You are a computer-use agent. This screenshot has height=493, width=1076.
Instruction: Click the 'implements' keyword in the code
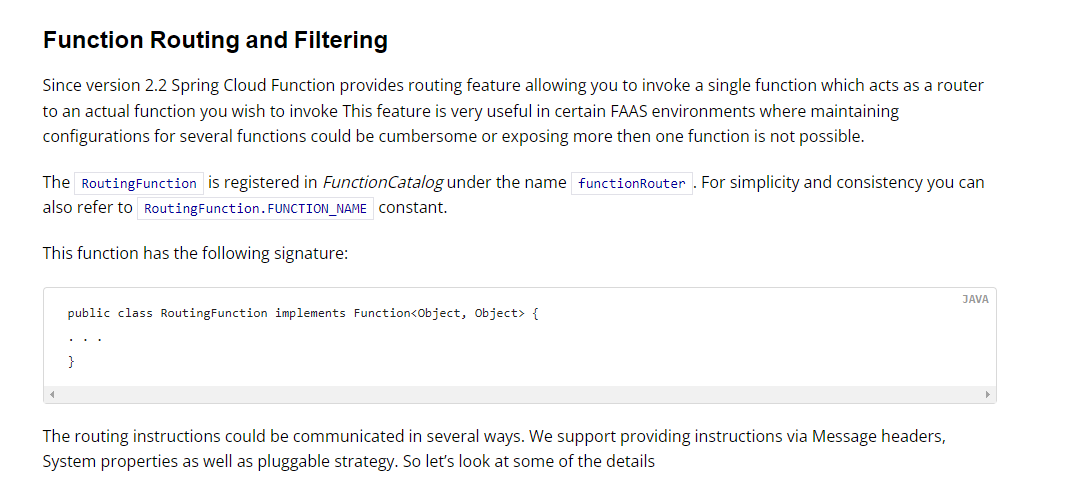tap(310, 313)
